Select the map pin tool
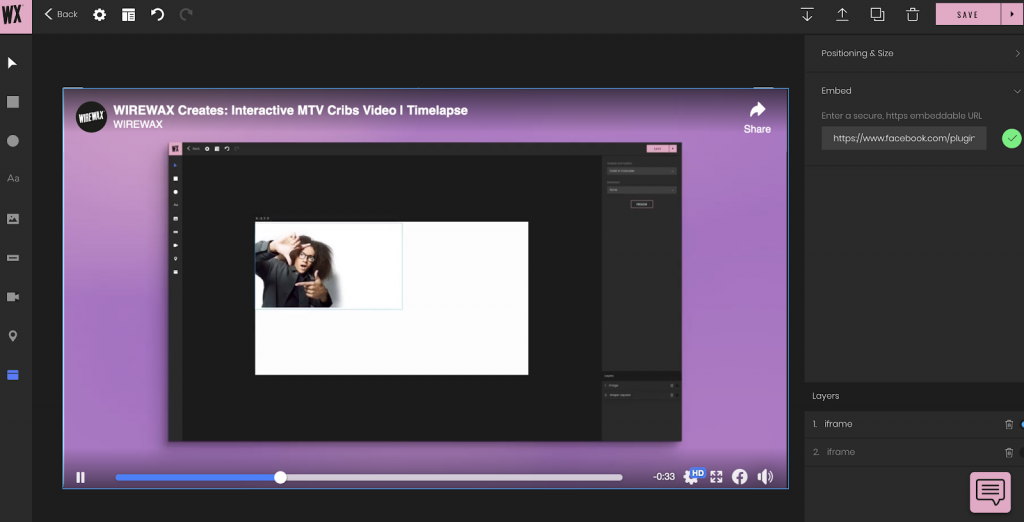 point(12,336)
